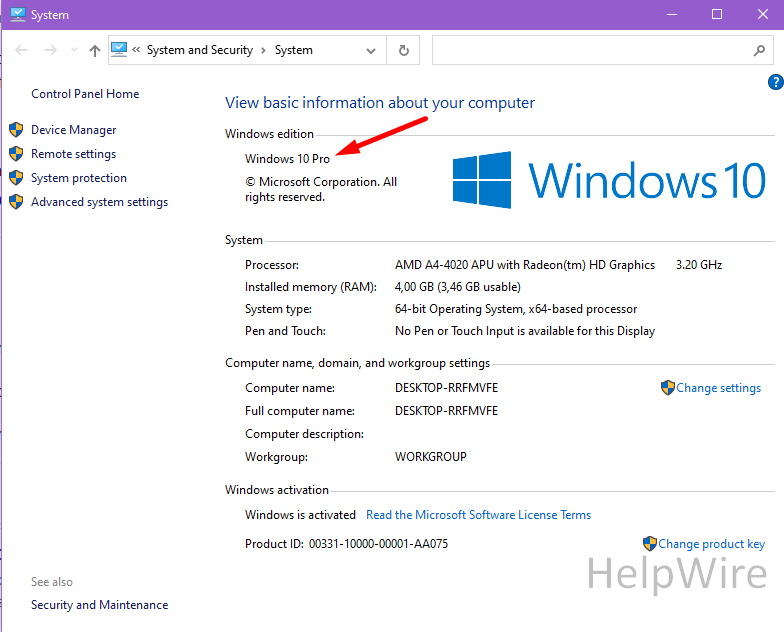The width and height of the screenshot is (784, 632).
Task: Open System and Security breadcrumb
Action: pos(200,50)
